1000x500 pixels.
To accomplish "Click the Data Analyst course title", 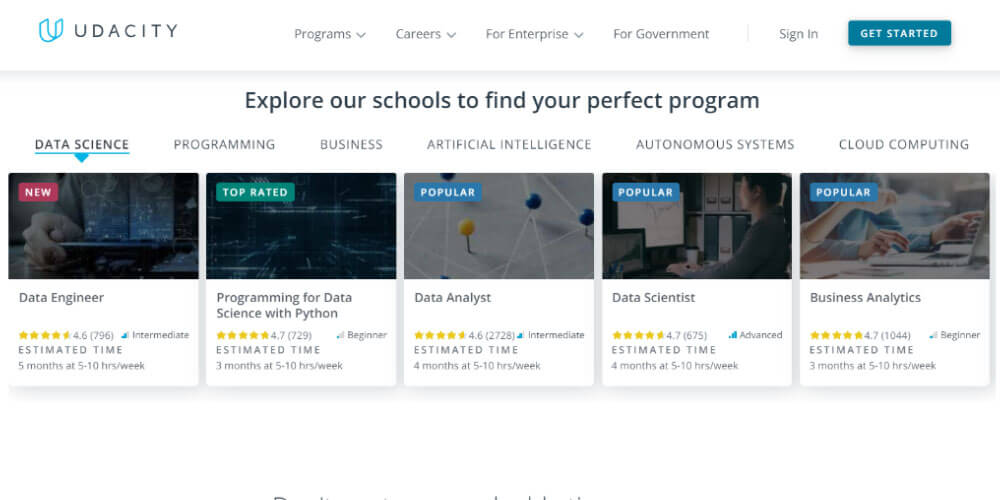I will point(452,297).
